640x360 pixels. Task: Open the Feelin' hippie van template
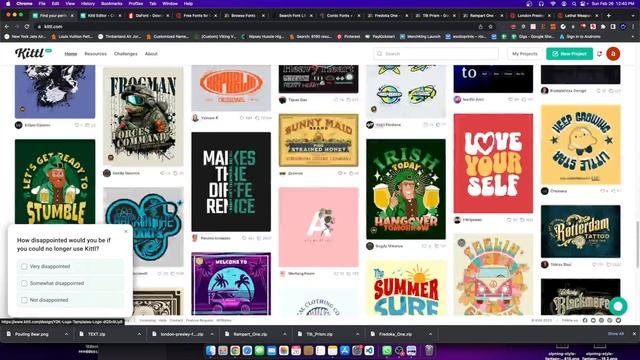[x=493, y=274]
